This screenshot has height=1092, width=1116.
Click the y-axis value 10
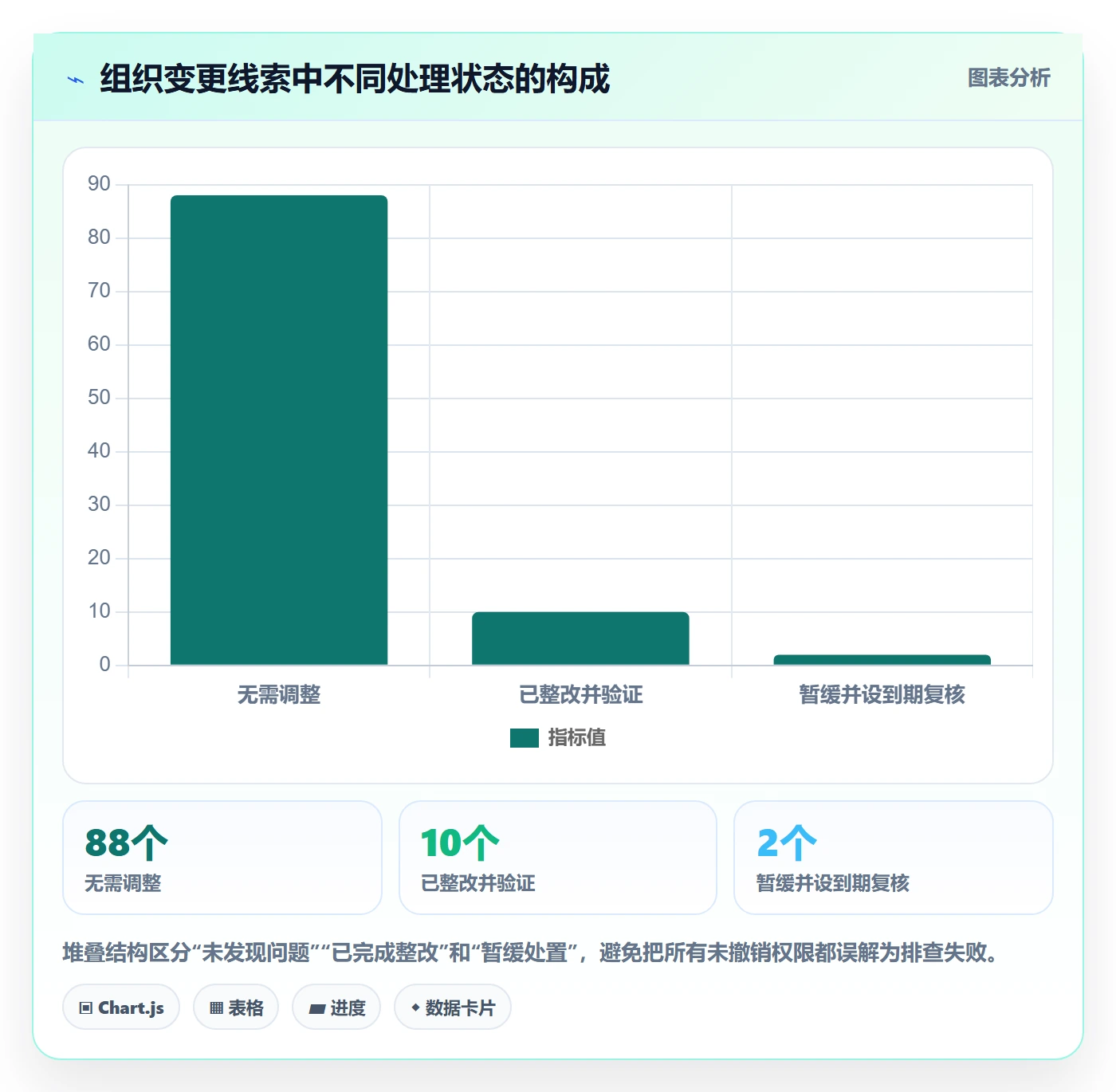(x=99, y=611)
